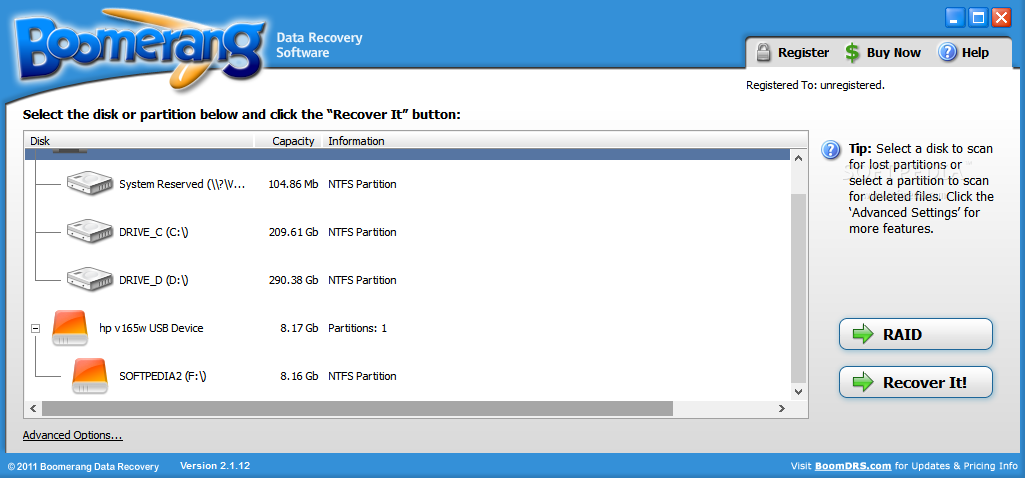
Task: Open the Buy Now tab
Action: tap(882, 53)
